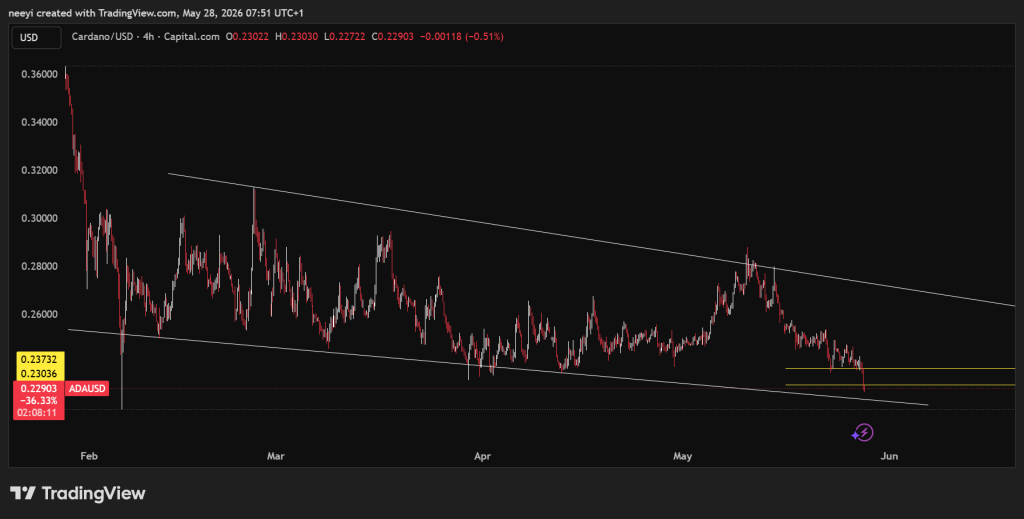Open the USD currency selector
Screen dimensions: 1024x519
tap(37, 37)
